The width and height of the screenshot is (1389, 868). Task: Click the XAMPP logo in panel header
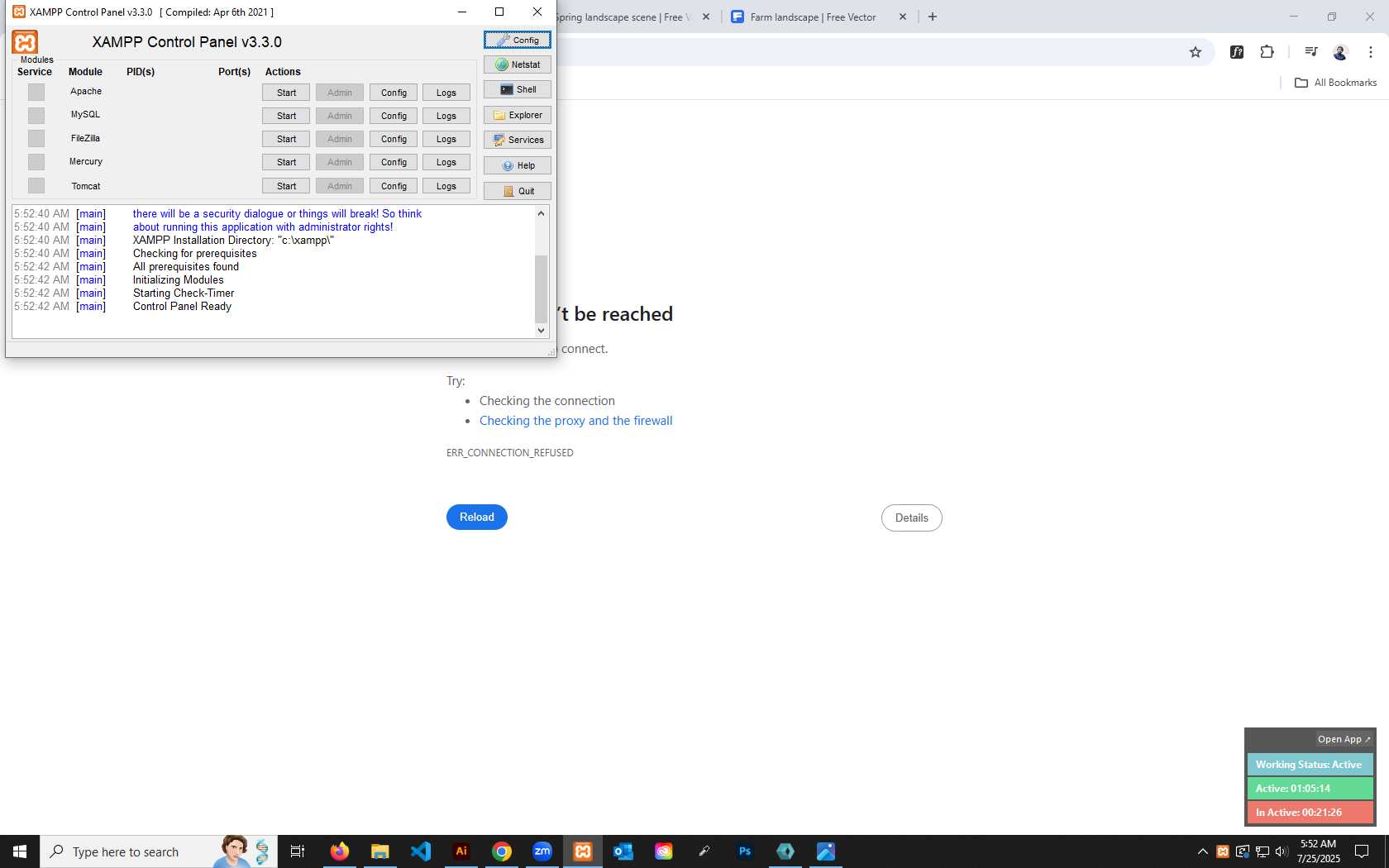[26, 42]
